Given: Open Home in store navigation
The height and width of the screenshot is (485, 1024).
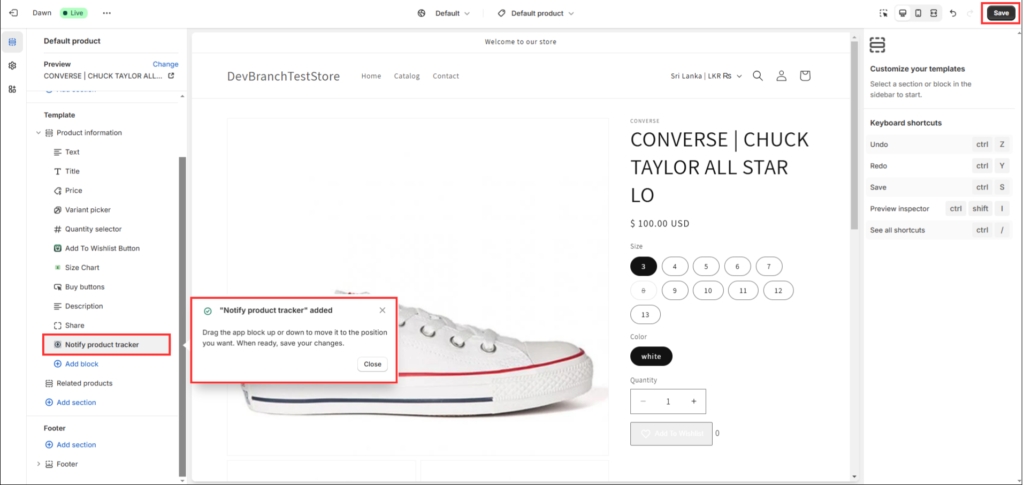Looking at the screenshot, I should click(371, 76).
